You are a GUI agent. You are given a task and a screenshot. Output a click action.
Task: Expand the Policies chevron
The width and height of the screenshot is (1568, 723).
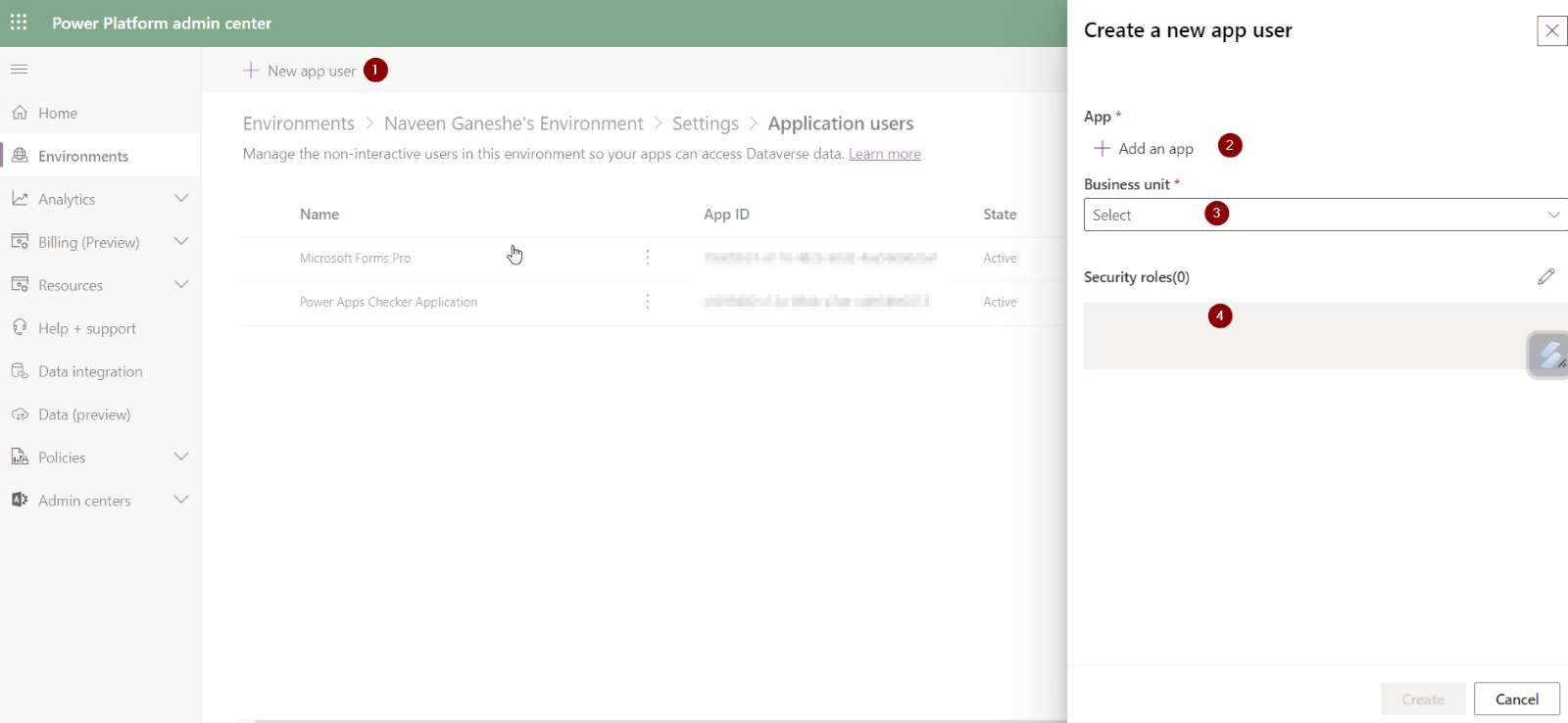point(181,457)
